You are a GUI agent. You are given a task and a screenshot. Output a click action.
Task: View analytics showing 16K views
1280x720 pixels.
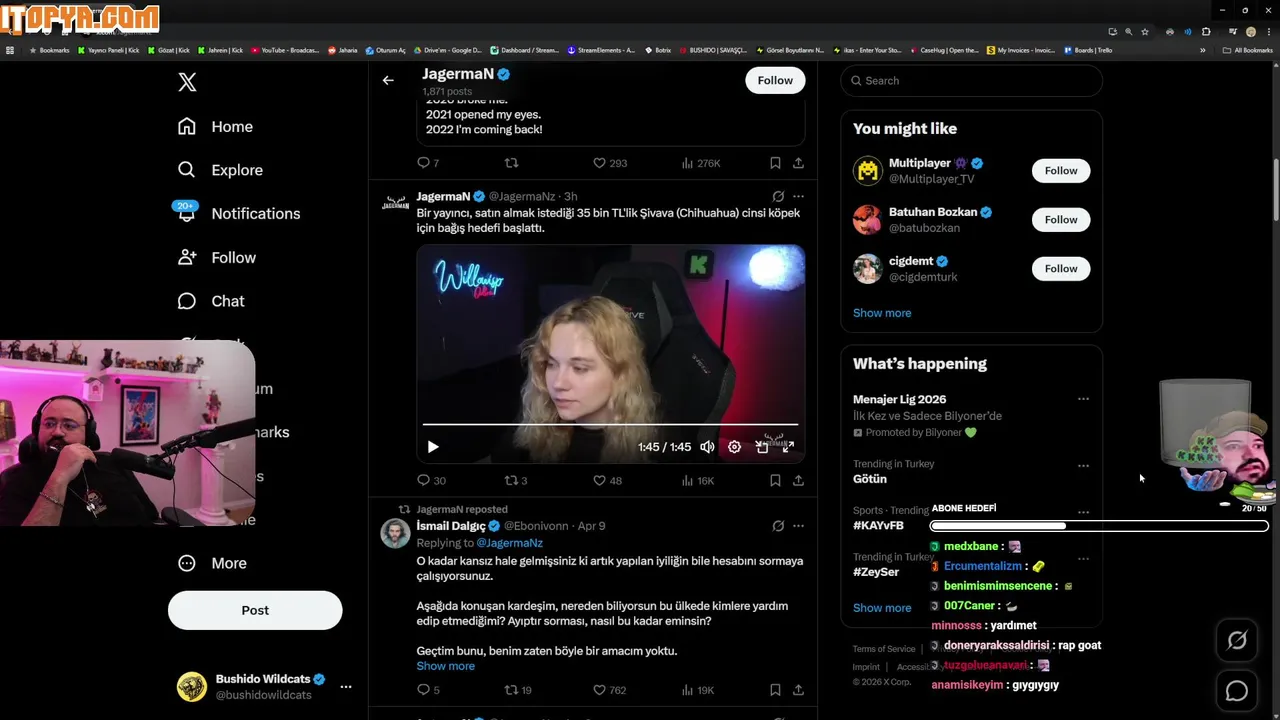pos(697,480)
